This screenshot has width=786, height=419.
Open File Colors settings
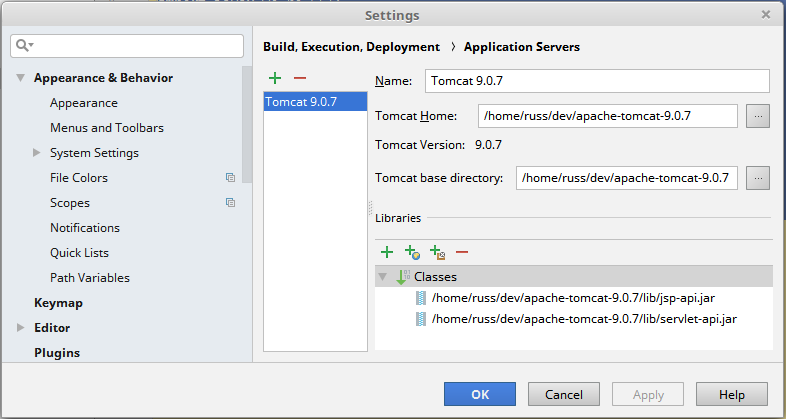pyautogui.click(x=79, y=177)
